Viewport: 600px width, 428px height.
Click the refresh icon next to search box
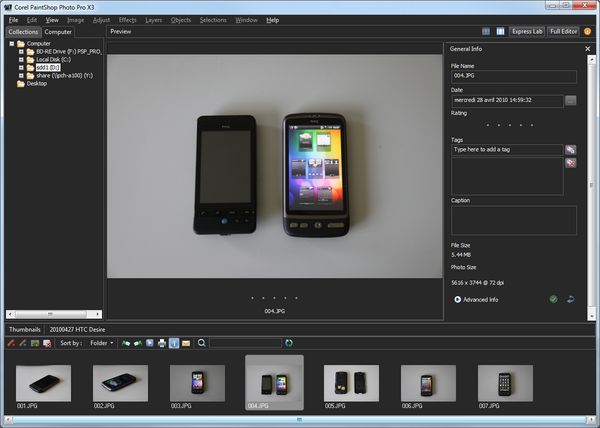289,343
